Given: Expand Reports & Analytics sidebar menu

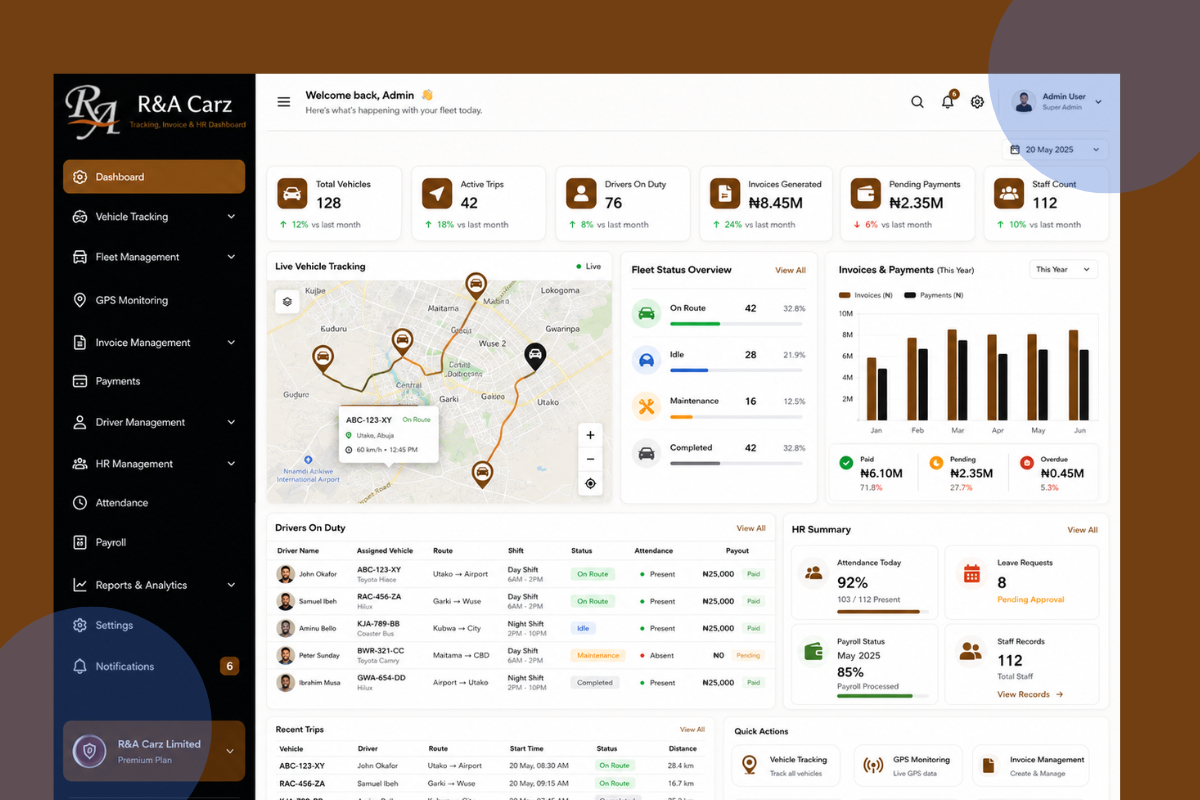Looking at the screenshot, I should click(x=231, y=585).
